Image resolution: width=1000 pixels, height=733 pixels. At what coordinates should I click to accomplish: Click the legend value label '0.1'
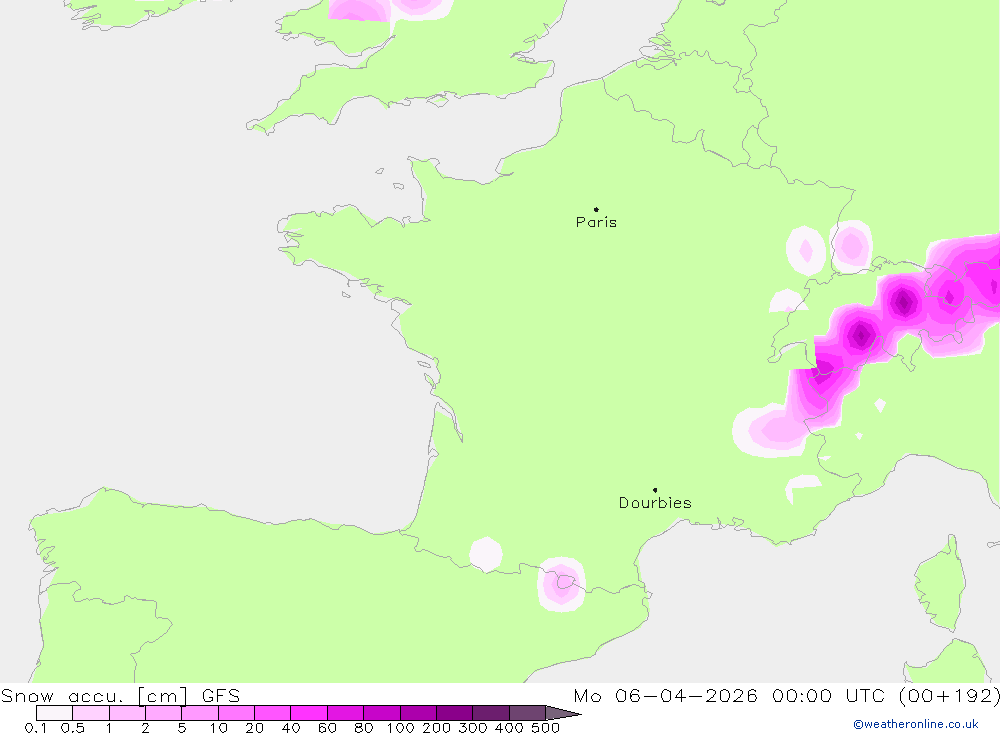[x=36, y=728]
